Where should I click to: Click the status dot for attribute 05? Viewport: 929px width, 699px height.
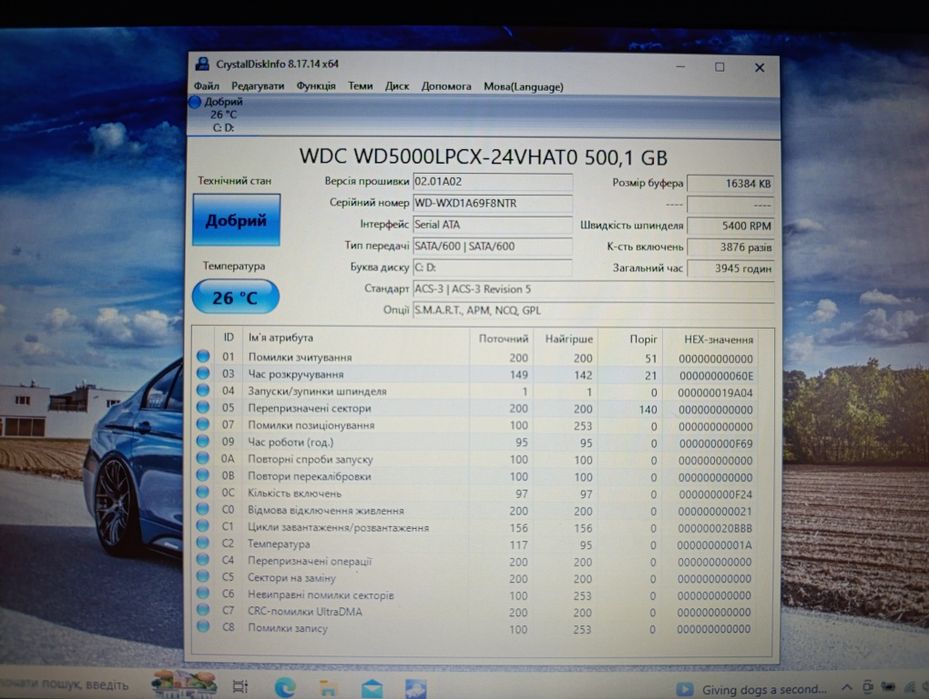point(203,407)
